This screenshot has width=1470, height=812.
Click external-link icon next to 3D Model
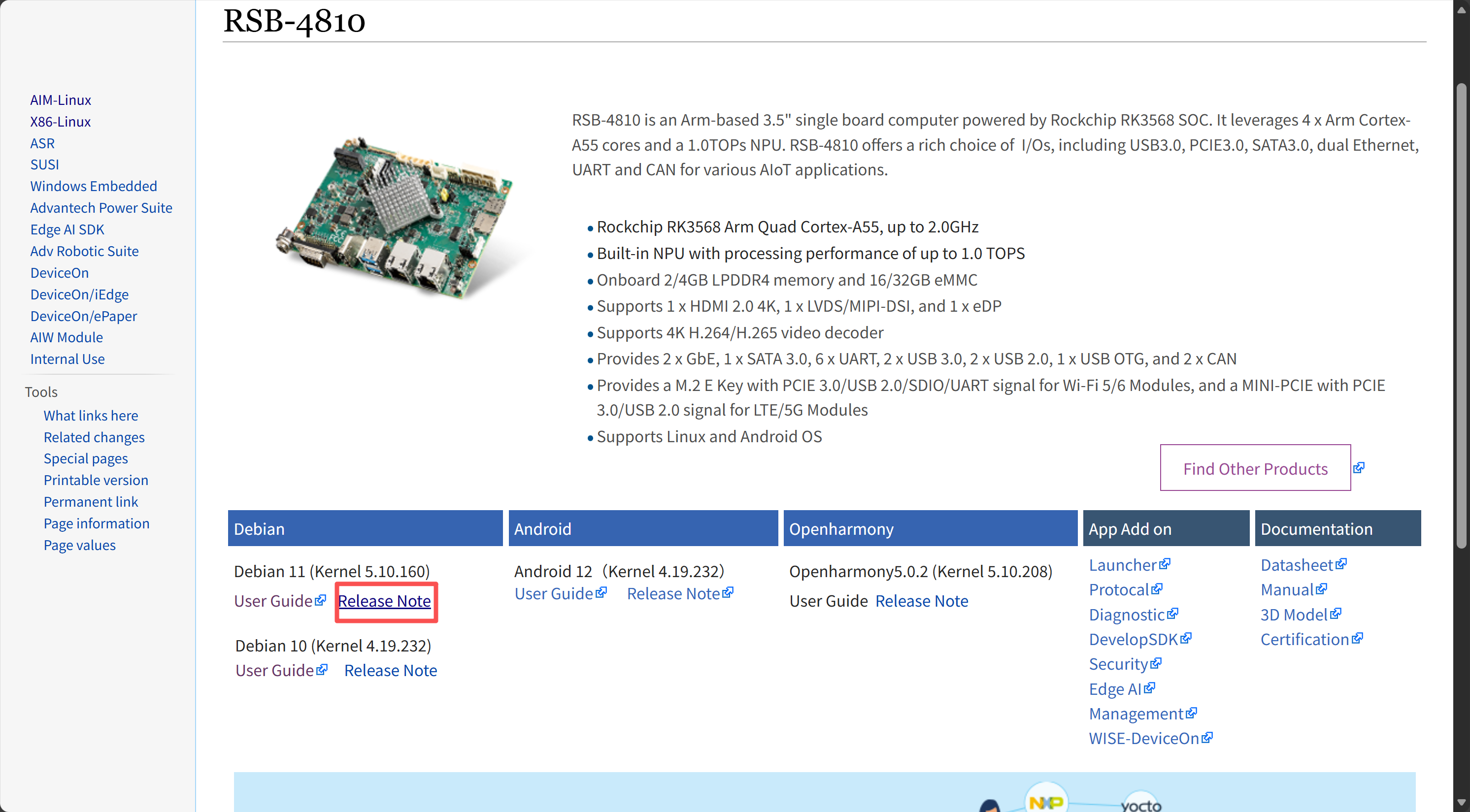tap(1336, 614)
